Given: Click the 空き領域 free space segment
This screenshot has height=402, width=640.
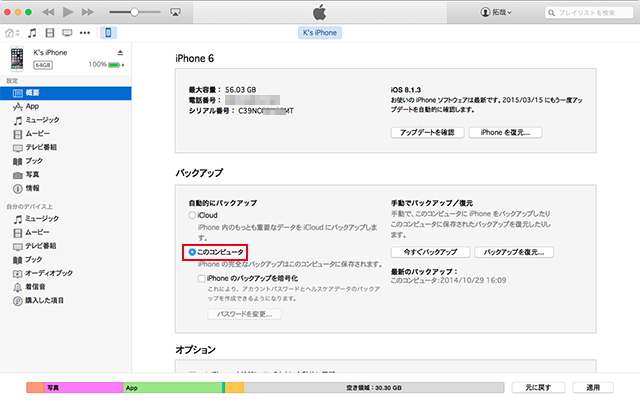Looking at the screenshot, I should (x=374, y=388).
